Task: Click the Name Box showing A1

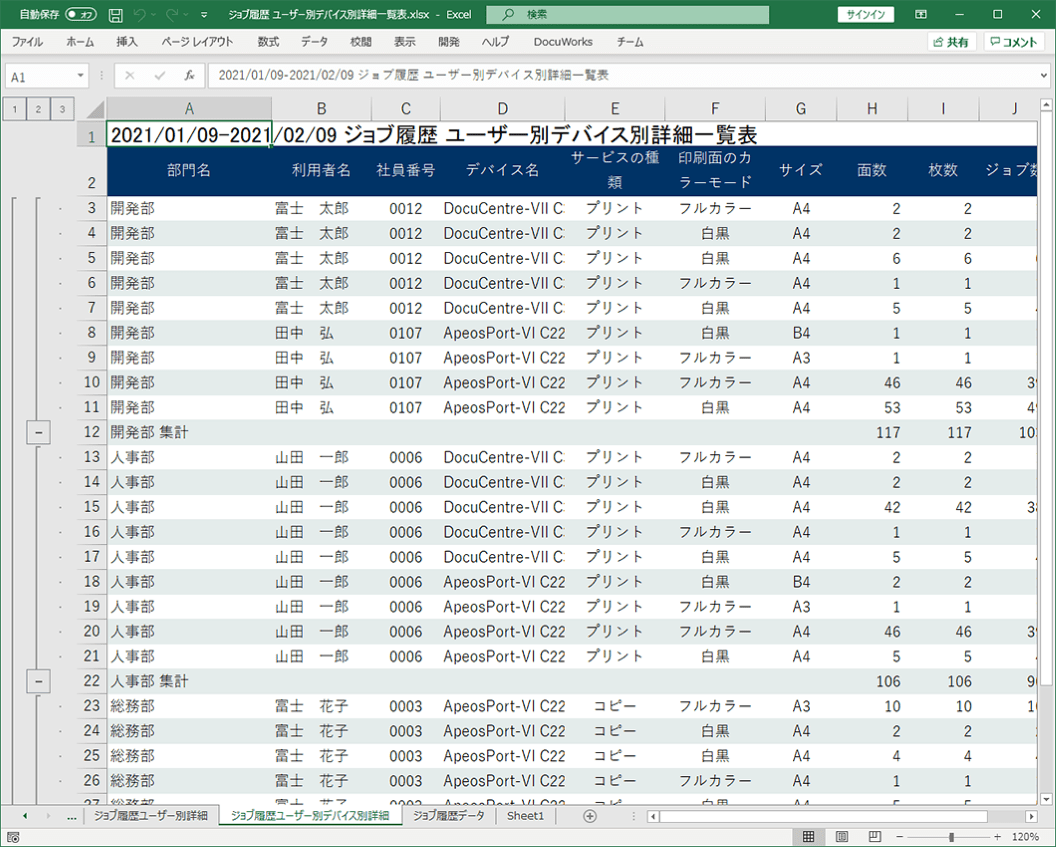Action: click(40, 76)
